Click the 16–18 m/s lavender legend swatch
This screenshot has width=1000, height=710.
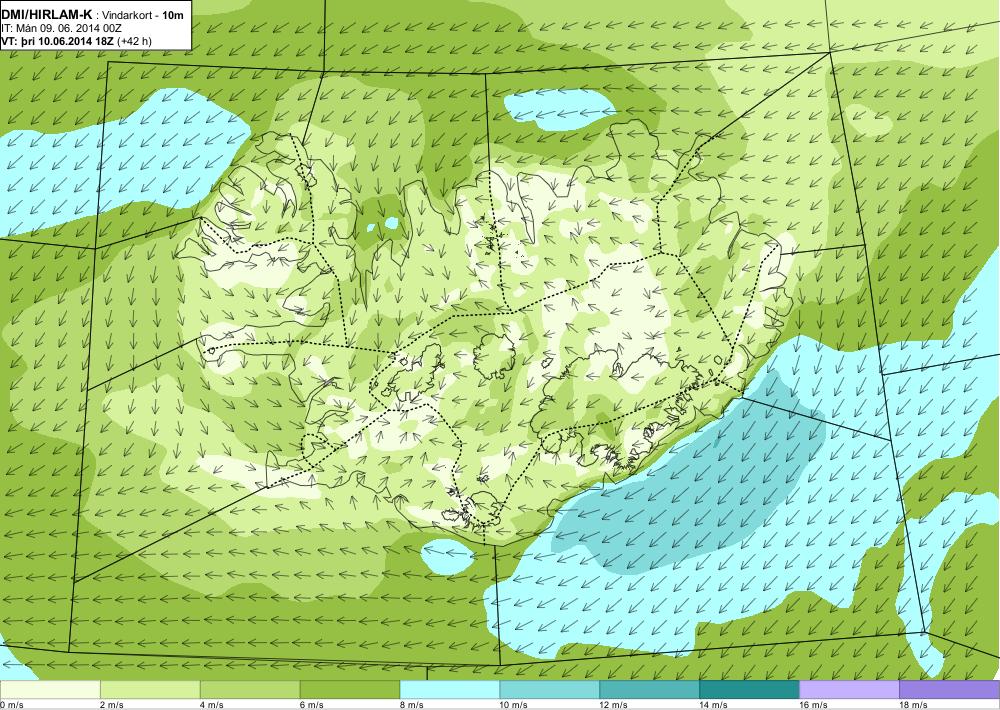[849, 690]
